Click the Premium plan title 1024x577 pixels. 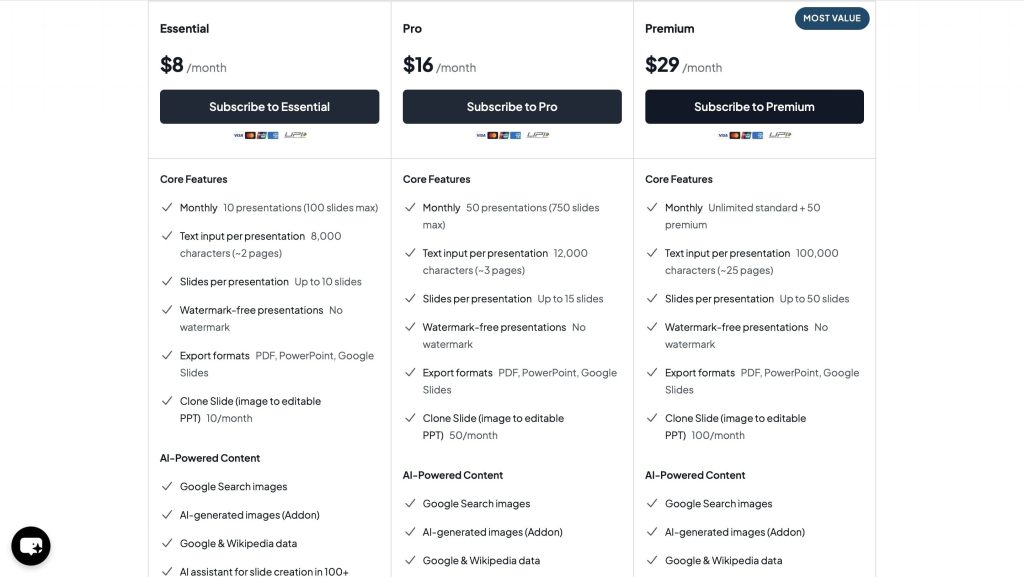[669, 29]
